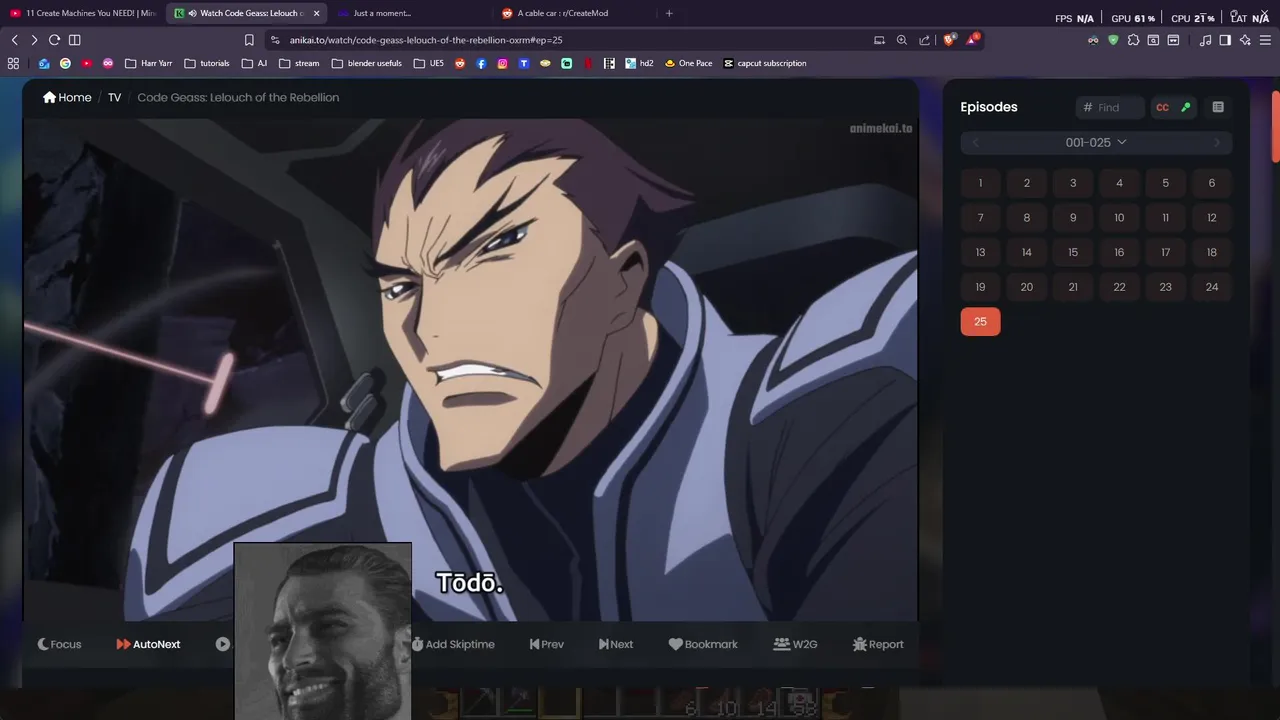Go to previous episode with Prev
The height and width of the screenshot is (720, 1280).
[x=546, y=644]
